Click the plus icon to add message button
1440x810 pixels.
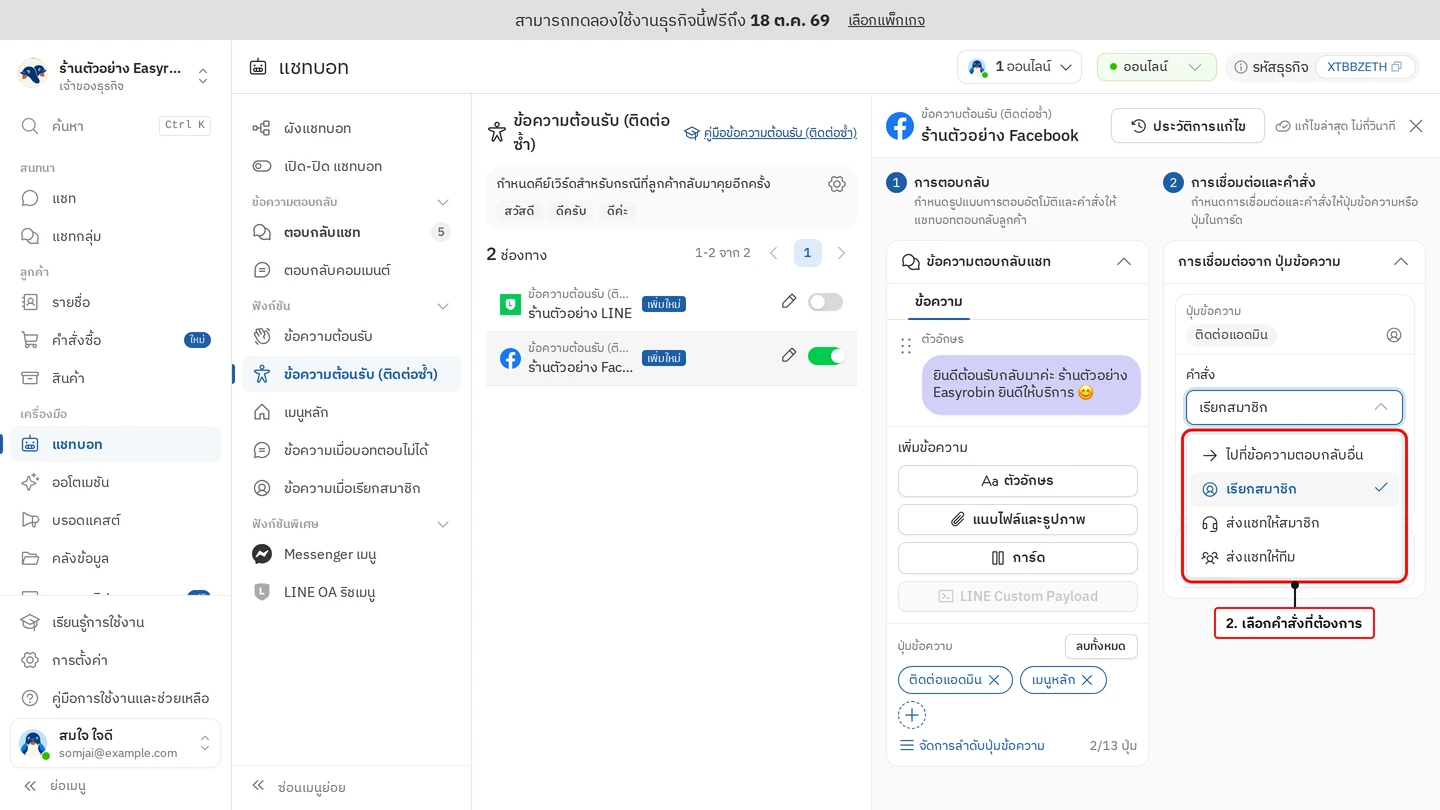(x=912, y=715)
